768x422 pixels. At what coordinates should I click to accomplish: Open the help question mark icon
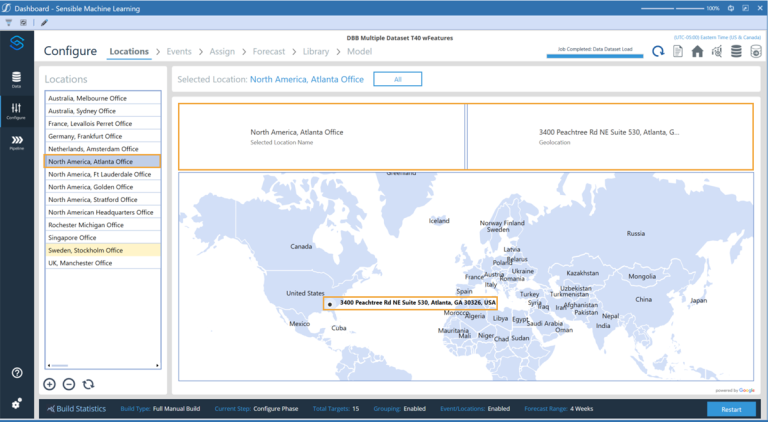(17, 373)
